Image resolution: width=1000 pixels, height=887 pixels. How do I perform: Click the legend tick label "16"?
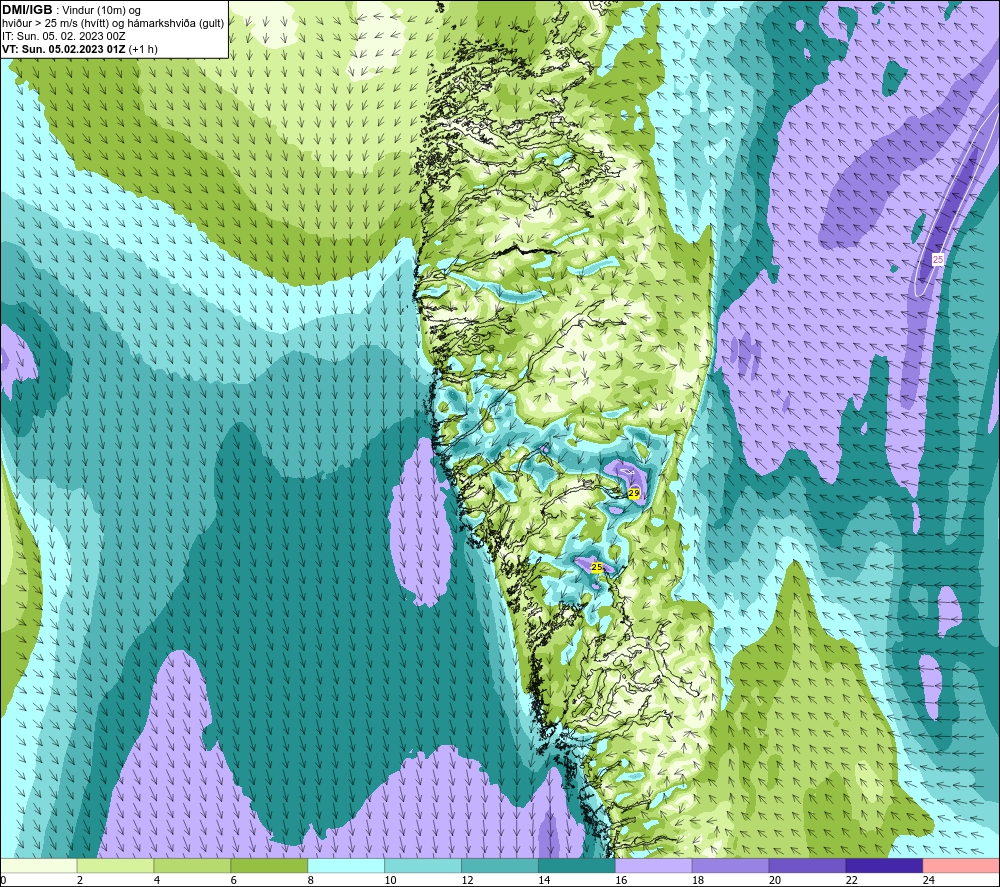click(621, 880)
